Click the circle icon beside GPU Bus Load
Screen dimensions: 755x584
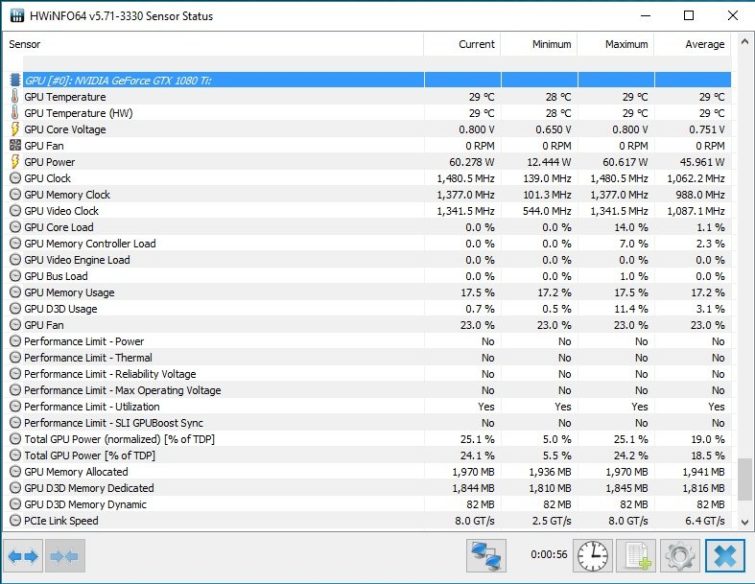[x=15, y=276]
